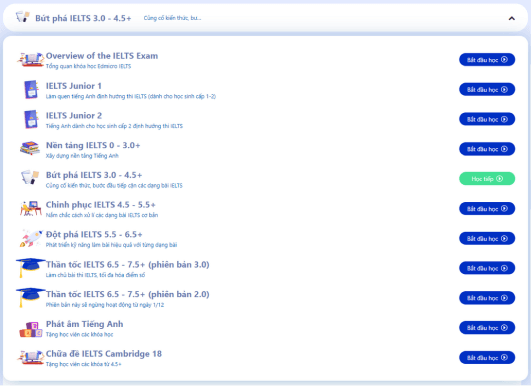Click the Chinh phục IELTS desk icon
Image resolution: width=531 pixels, height=386 pixels.
tap(31, 208)
